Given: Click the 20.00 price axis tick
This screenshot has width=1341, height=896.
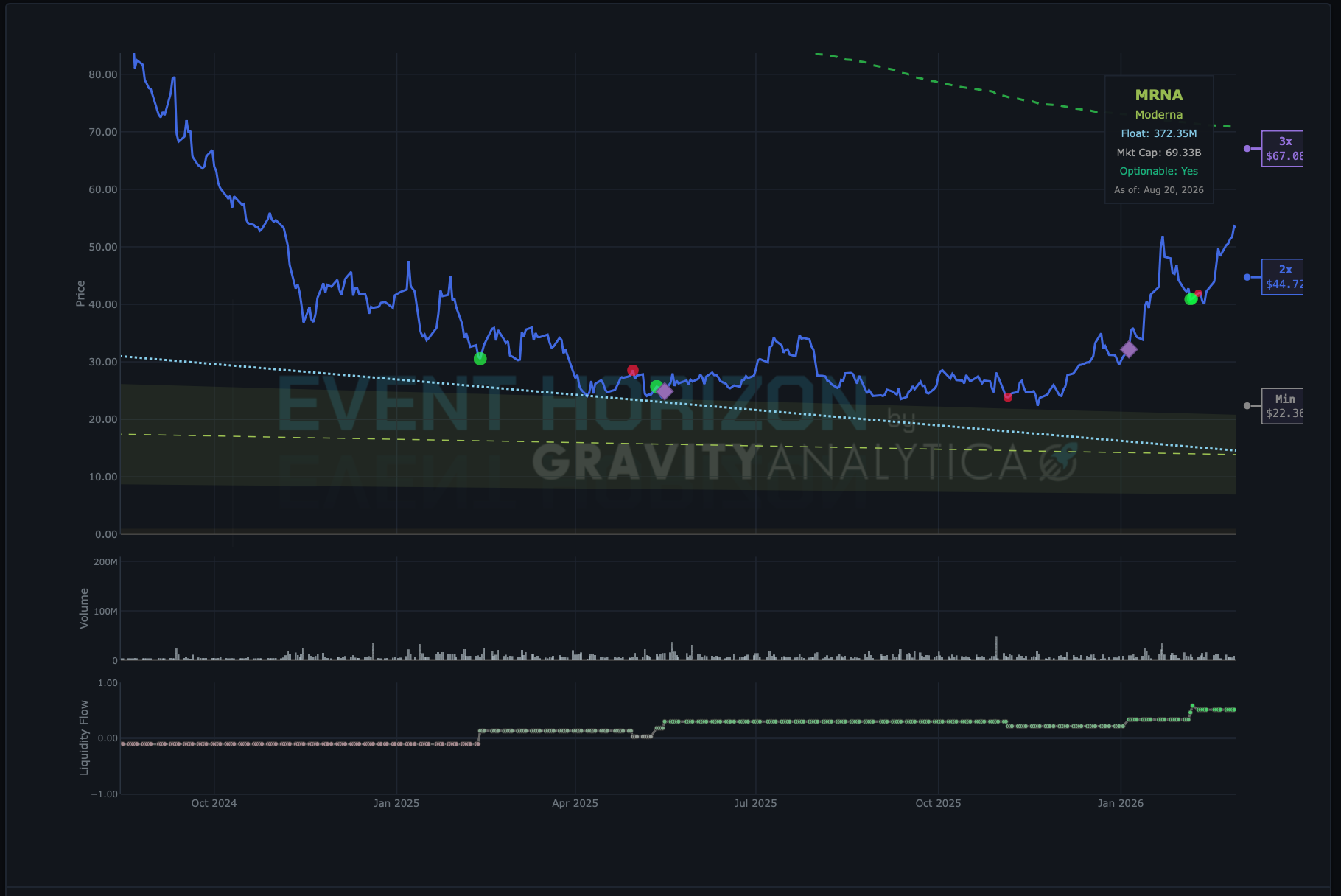Looking at the screenshot, I should coord(103,419).
